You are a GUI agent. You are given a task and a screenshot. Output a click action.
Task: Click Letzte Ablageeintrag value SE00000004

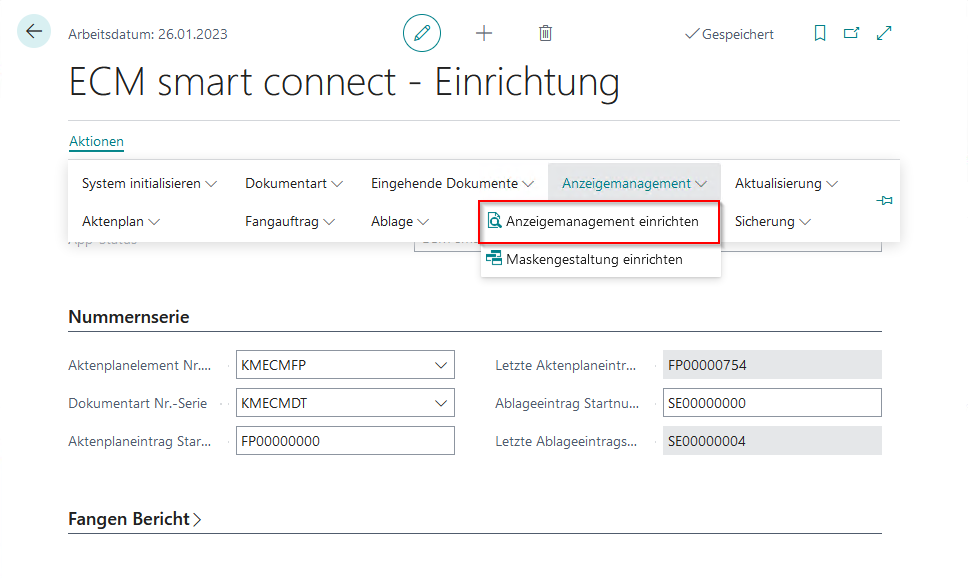pos(772,441)
